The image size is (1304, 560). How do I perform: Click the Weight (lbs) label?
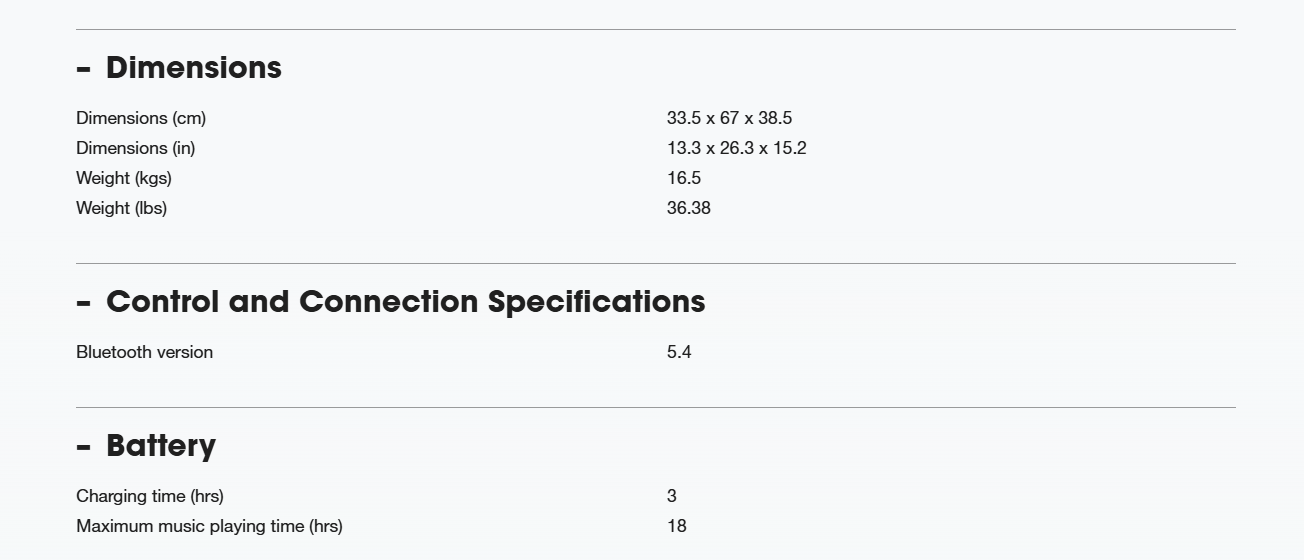(122, 208)
